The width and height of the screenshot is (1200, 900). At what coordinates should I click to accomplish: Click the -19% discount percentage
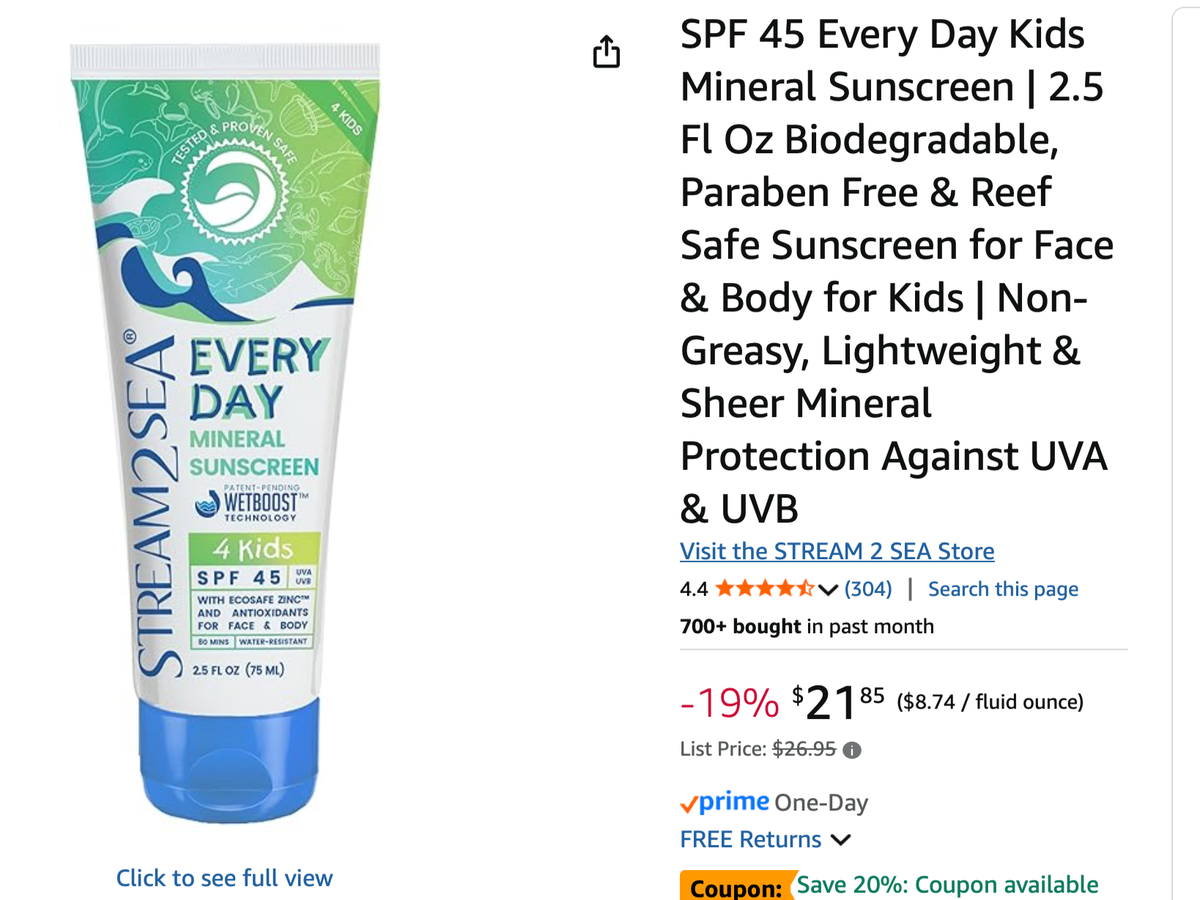730,704
